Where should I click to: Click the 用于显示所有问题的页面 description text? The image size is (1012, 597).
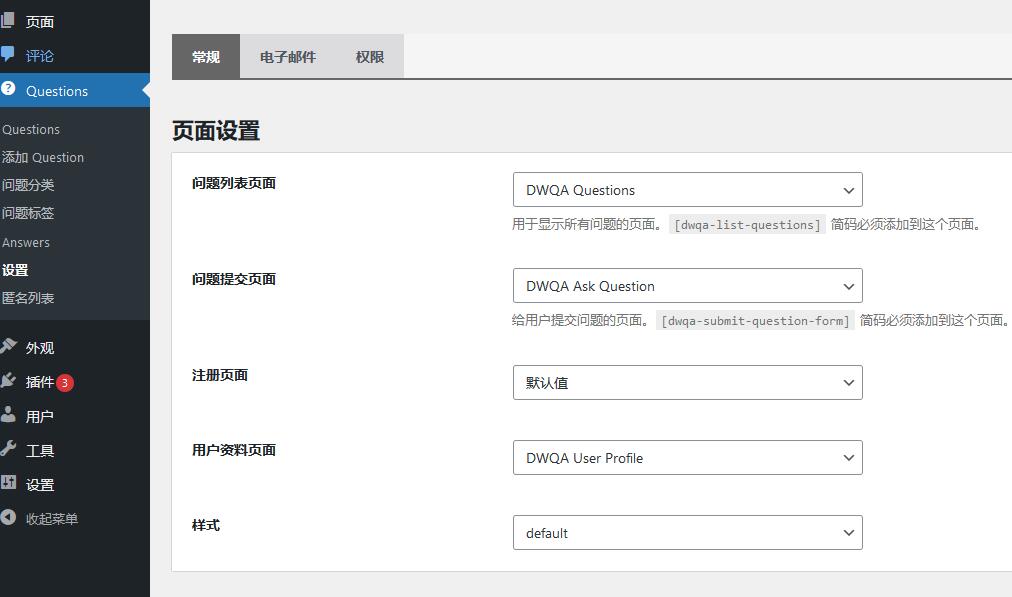[x=586, y=225]
